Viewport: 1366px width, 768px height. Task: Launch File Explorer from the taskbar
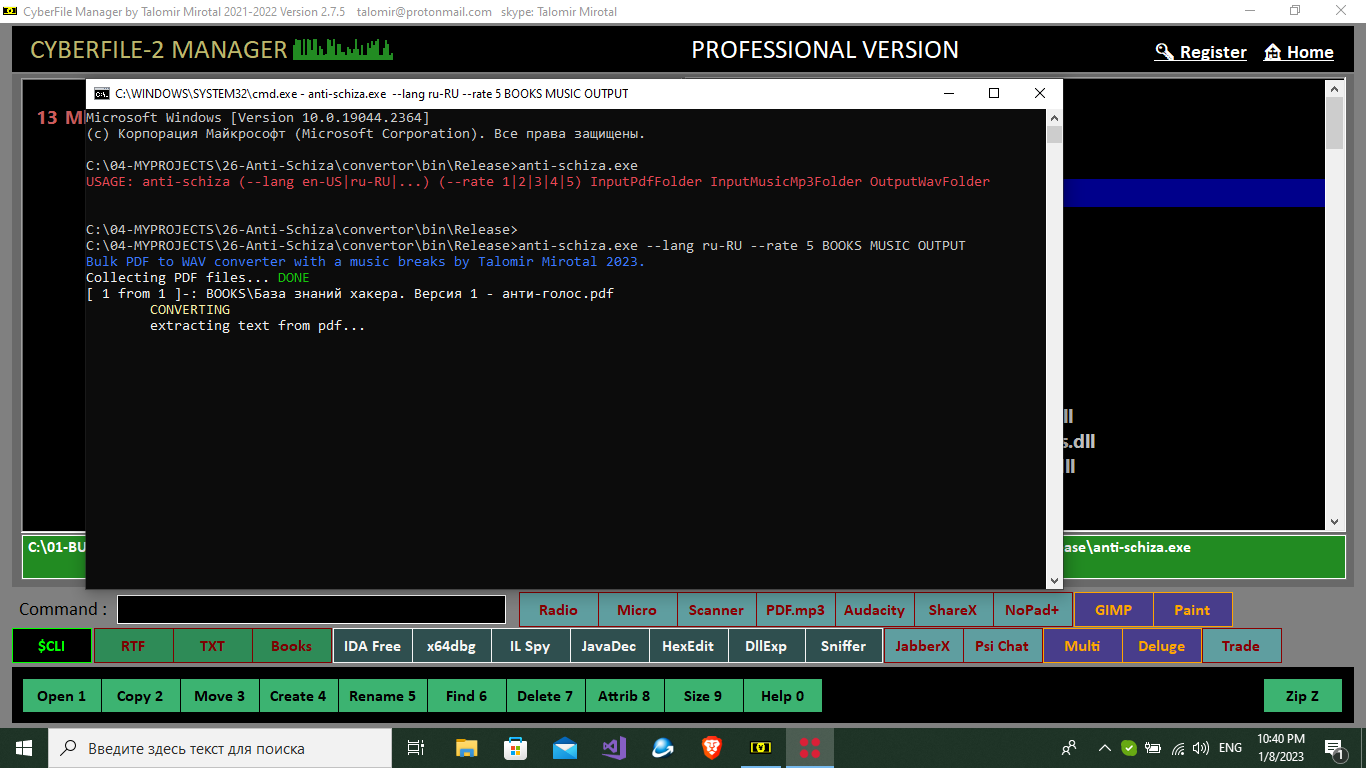point(466,748)
